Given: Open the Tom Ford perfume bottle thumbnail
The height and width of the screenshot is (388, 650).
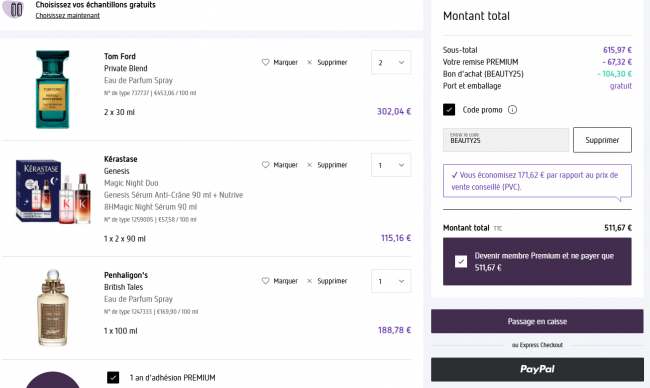Looking at the screenshot, I should click(53, 89).
